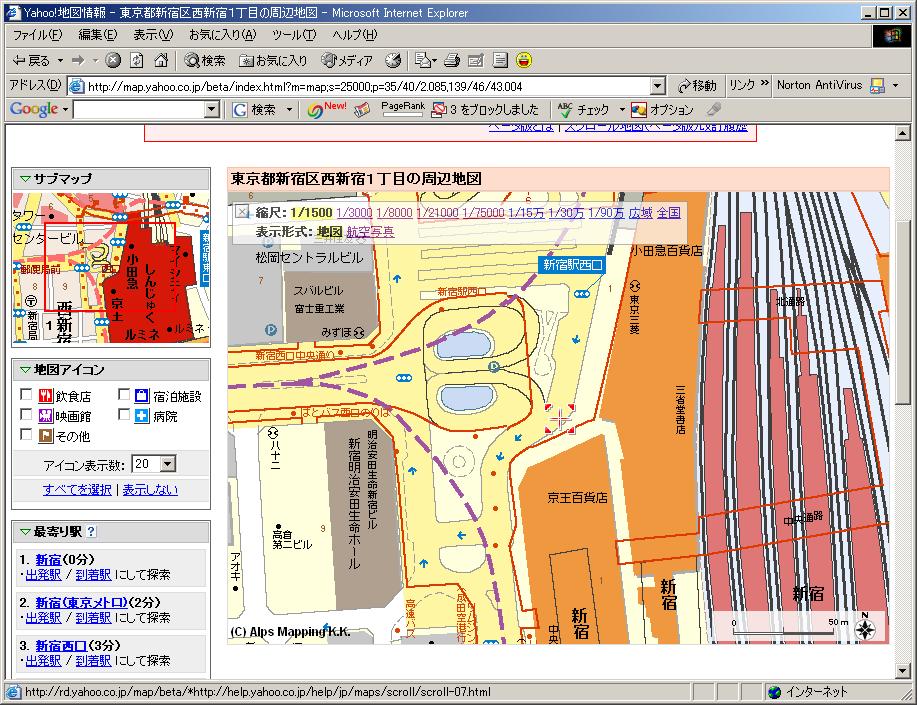Click the 最寄り駅 help question icon
Image resolution: width=917 pixels, height=705 pixels.
pos(91,532)
